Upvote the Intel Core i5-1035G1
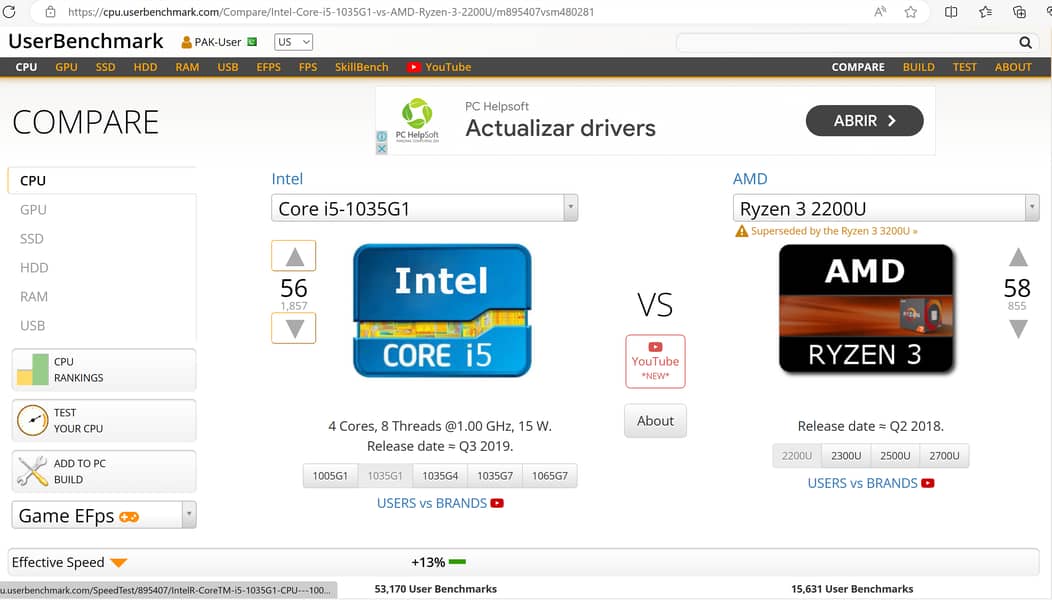 [x=294, y=256]
